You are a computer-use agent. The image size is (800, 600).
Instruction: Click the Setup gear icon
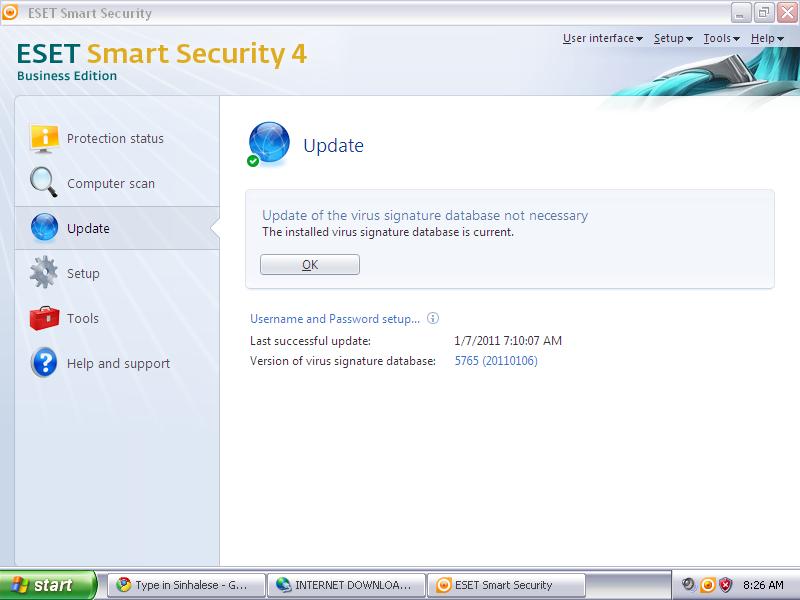click(x=43, y=272)
